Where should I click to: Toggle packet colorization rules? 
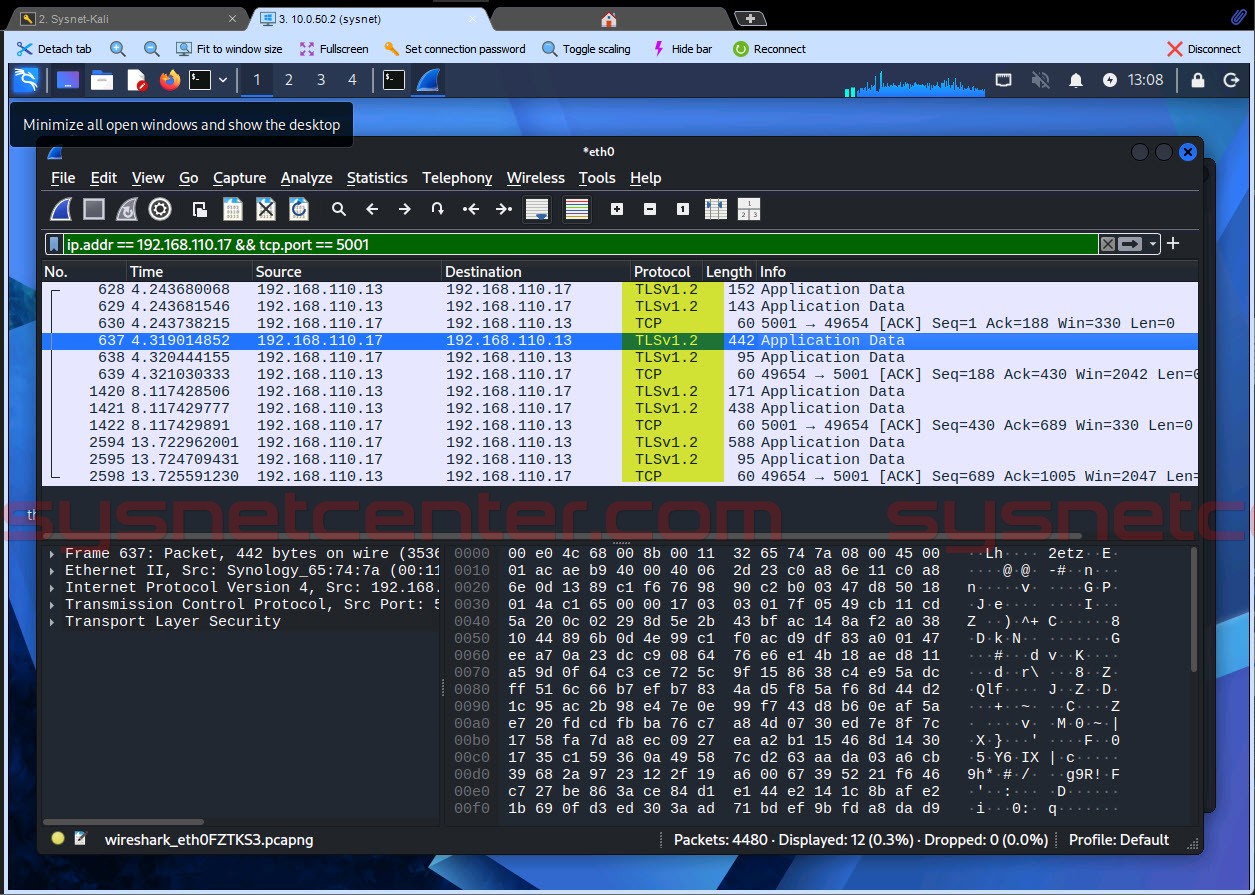point(577,209)
